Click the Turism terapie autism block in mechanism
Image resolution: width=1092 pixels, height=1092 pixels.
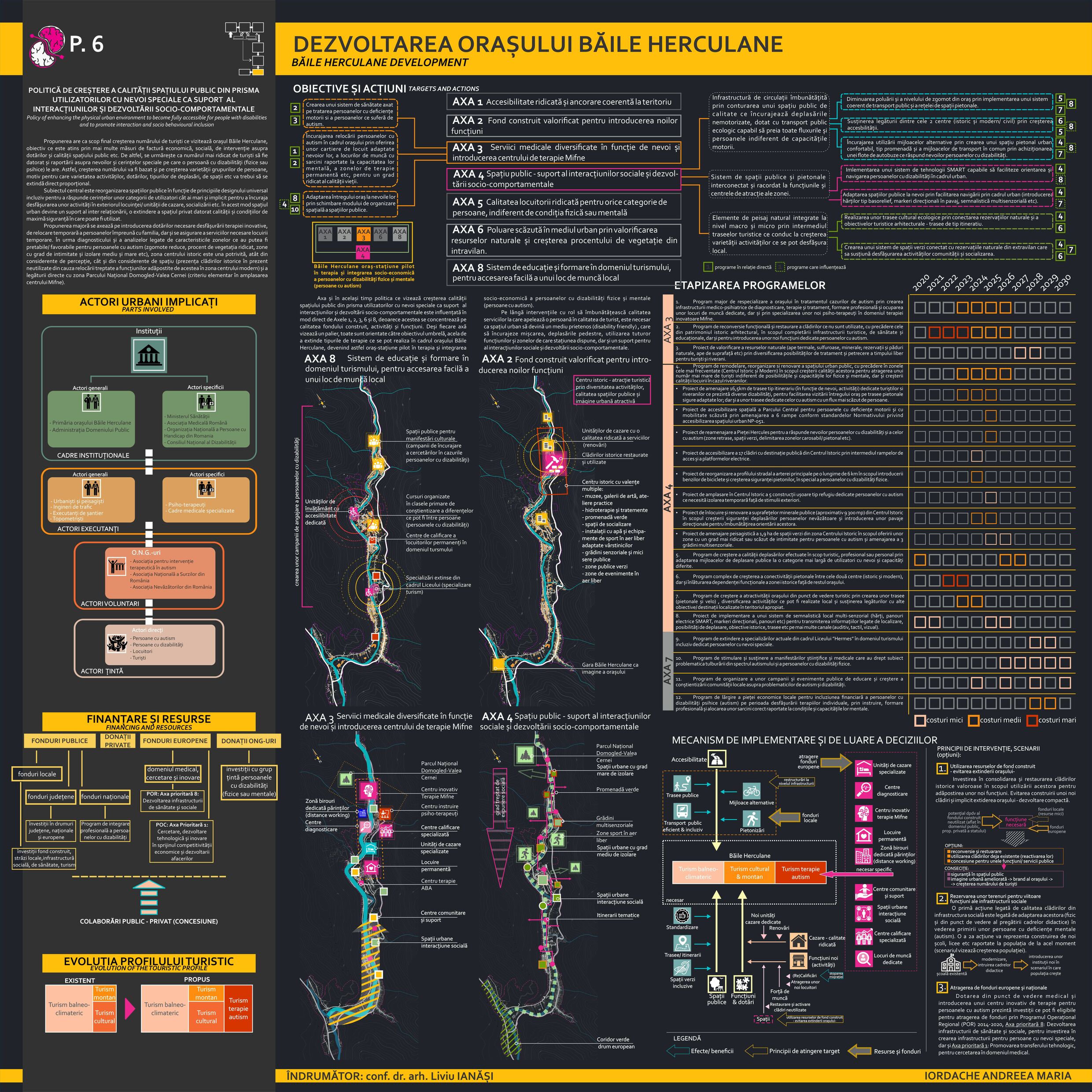click(801, 873)
